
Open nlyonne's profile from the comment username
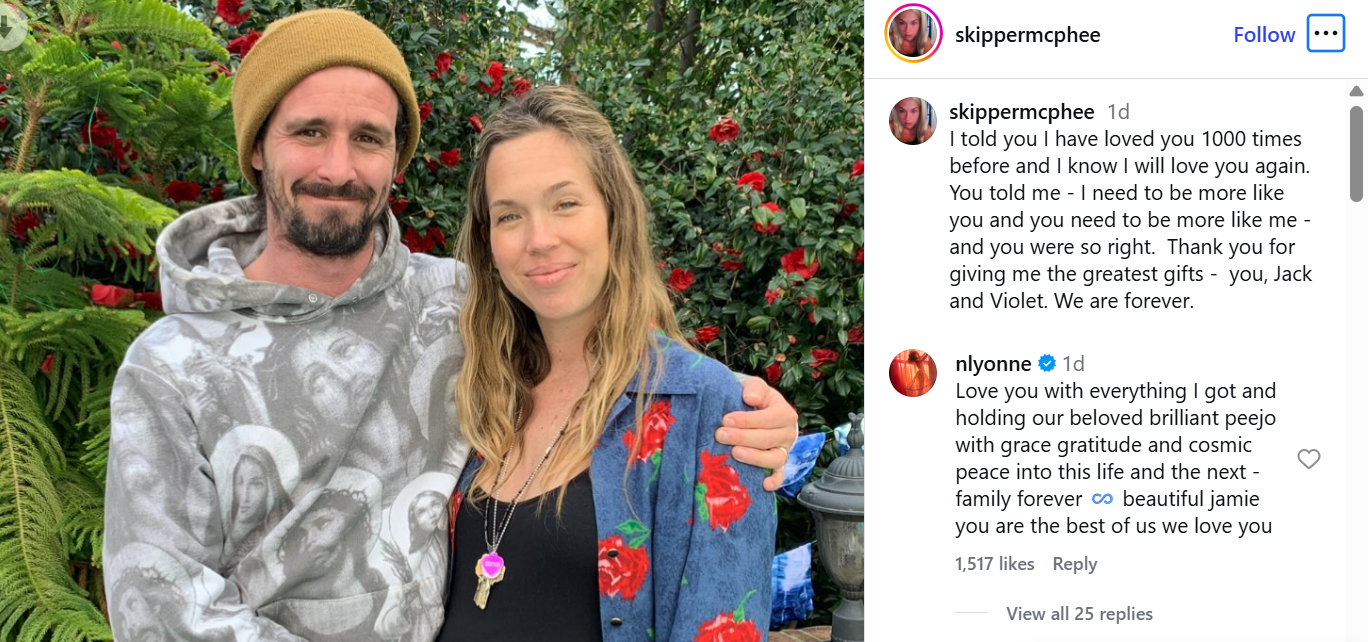click(991, 364)
